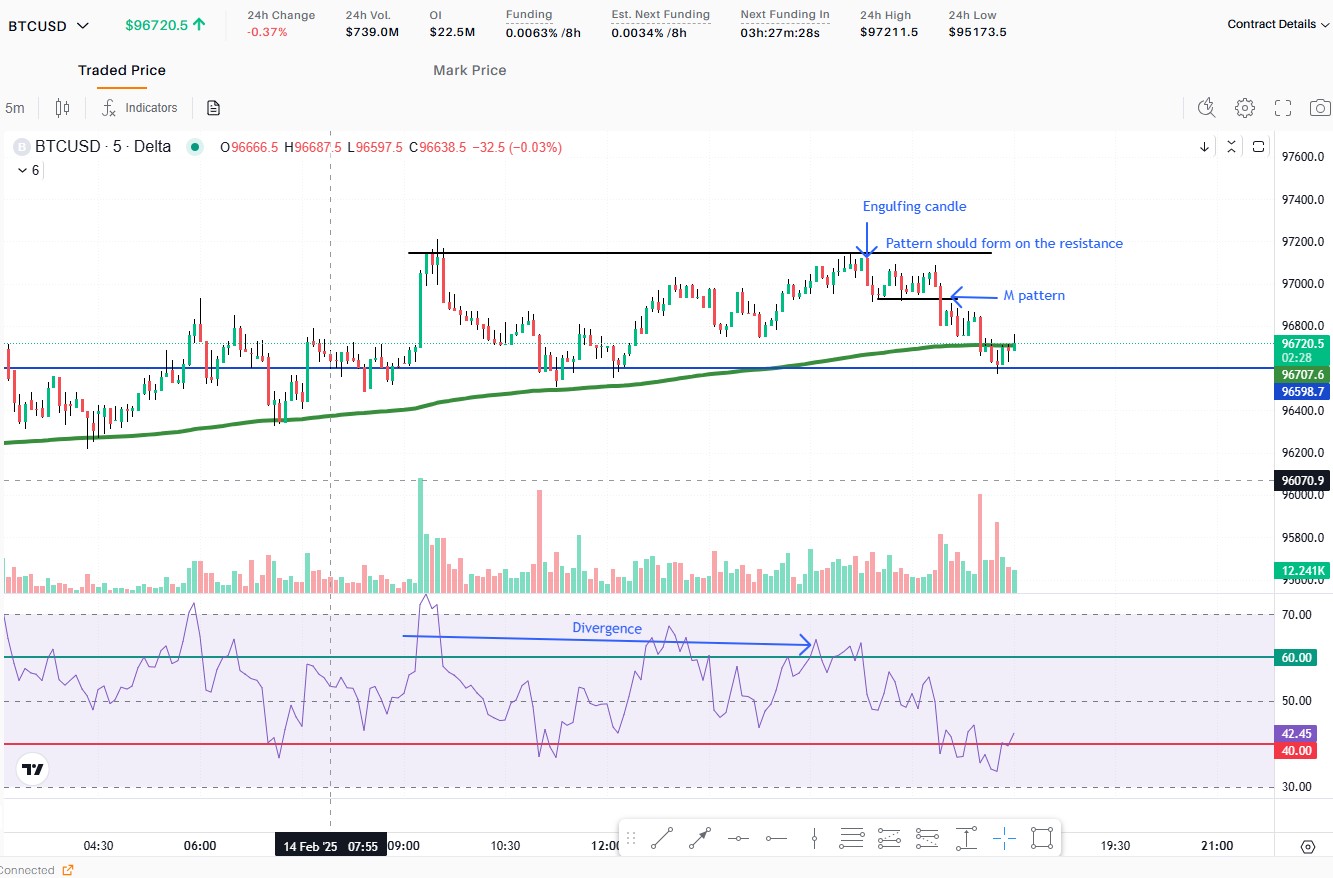Select the crosshair cursor tool
The height and width of the screenshot is (878, 1333).
pyautogui.click(x=1004, y=838)
